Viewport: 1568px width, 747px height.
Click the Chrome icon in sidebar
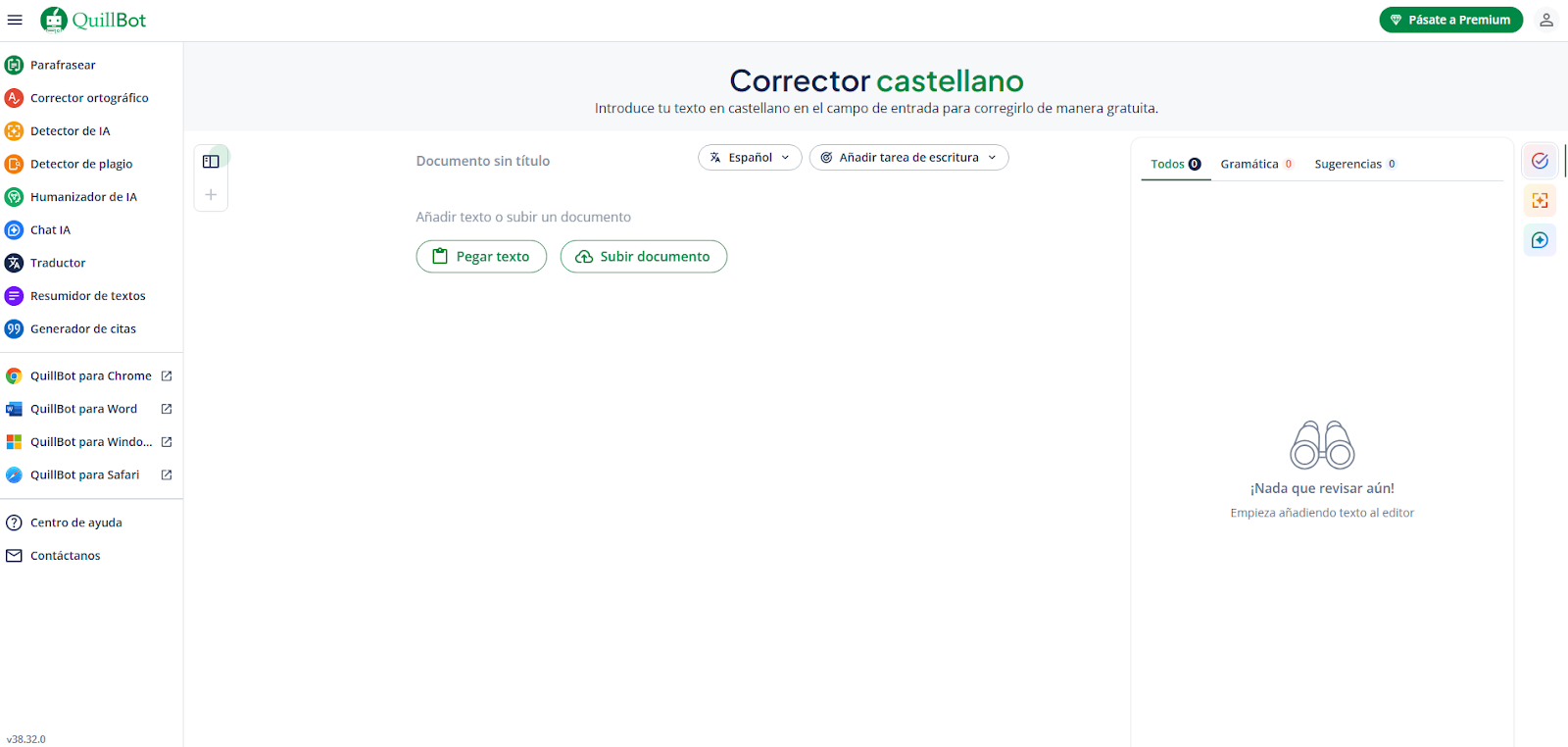(14, 375)
